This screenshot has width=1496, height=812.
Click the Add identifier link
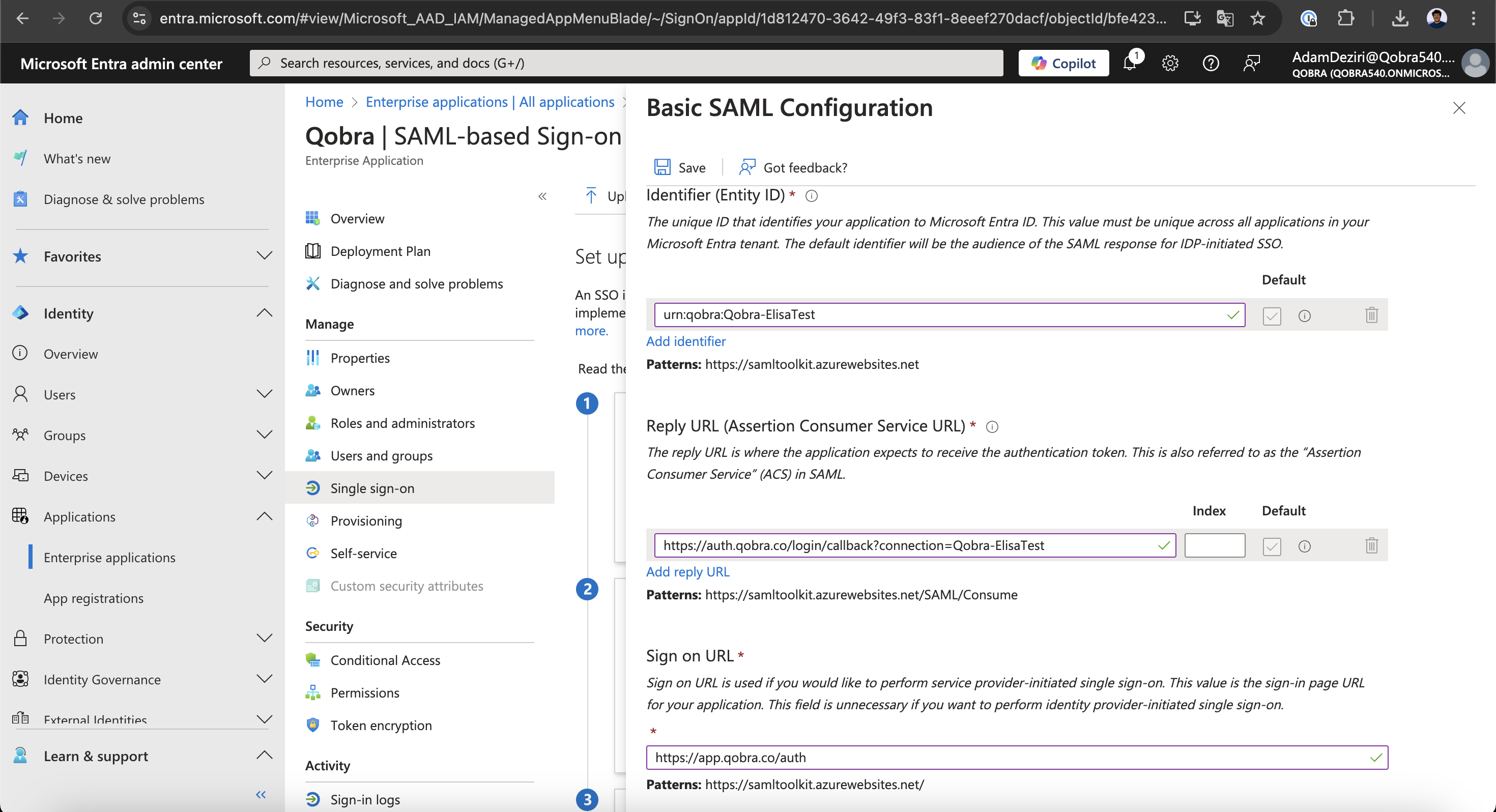(x=686, y=341)
